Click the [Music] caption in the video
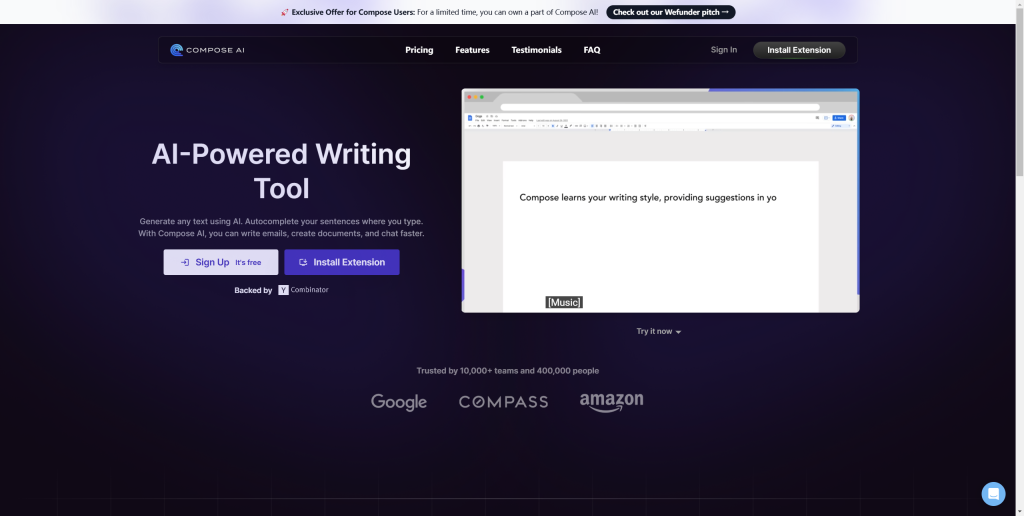Screen dimensions: 1024x516 564,302
